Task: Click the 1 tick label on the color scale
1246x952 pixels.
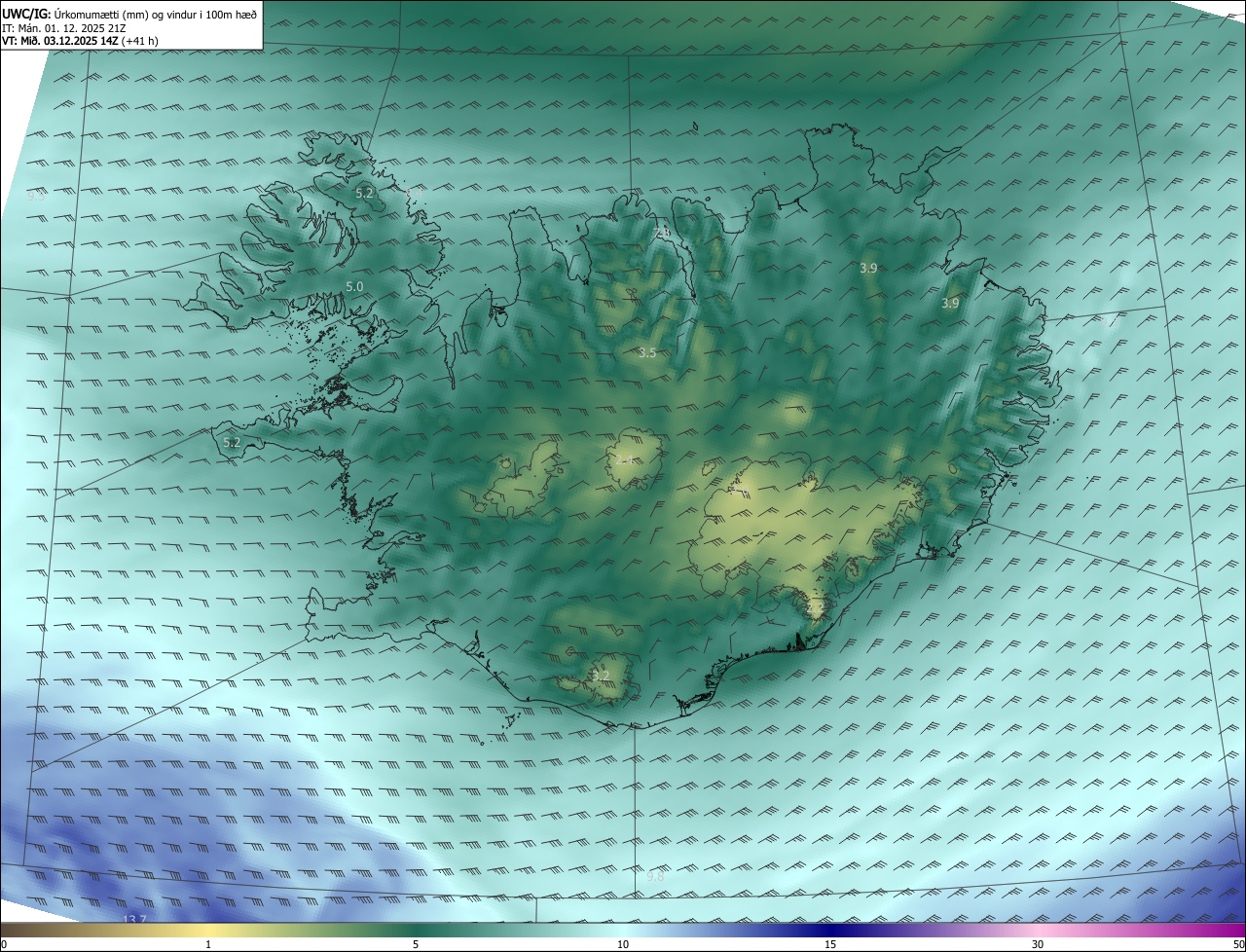Action: click(x=208, y=944)
